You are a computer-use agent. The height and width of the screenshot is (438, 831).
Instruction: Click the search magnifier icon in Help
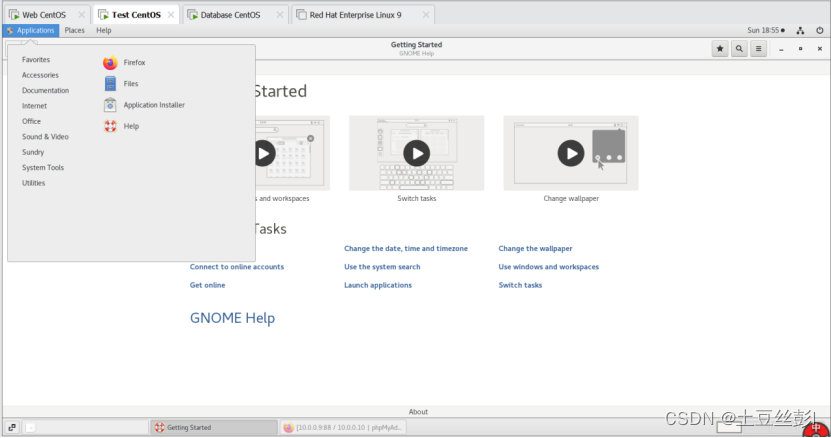[739, 49]
